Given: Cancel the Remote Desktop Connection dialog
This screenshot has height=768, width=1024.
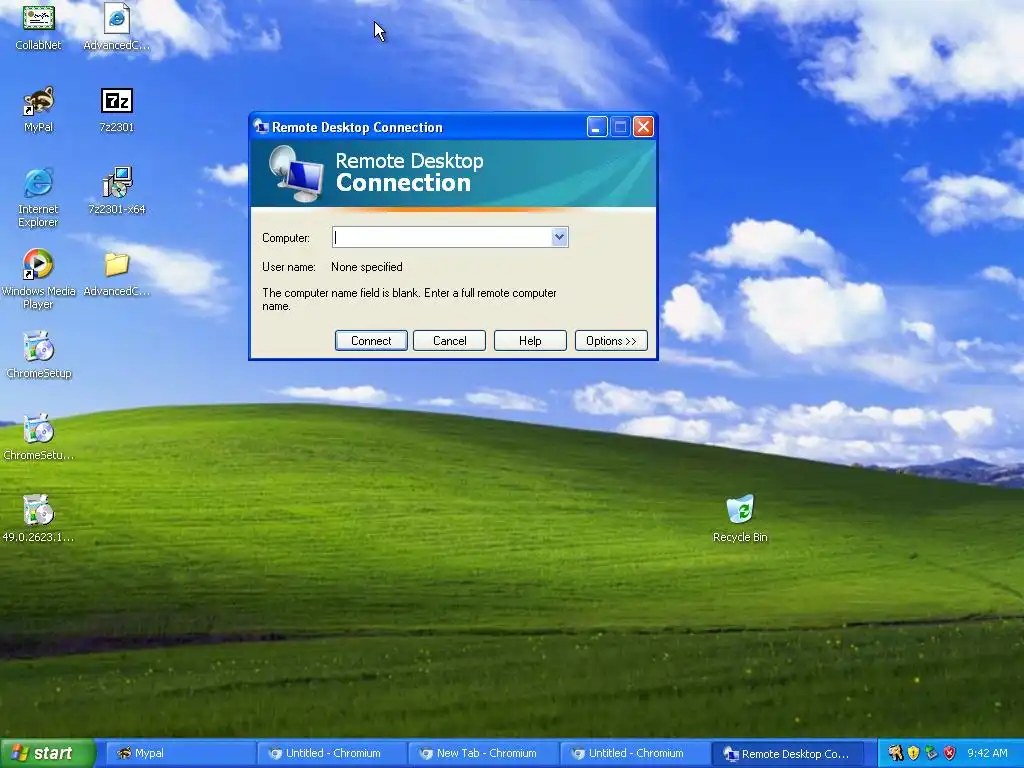Looking at the screenshot, I should pyautogui.click(x=449, y=341).
